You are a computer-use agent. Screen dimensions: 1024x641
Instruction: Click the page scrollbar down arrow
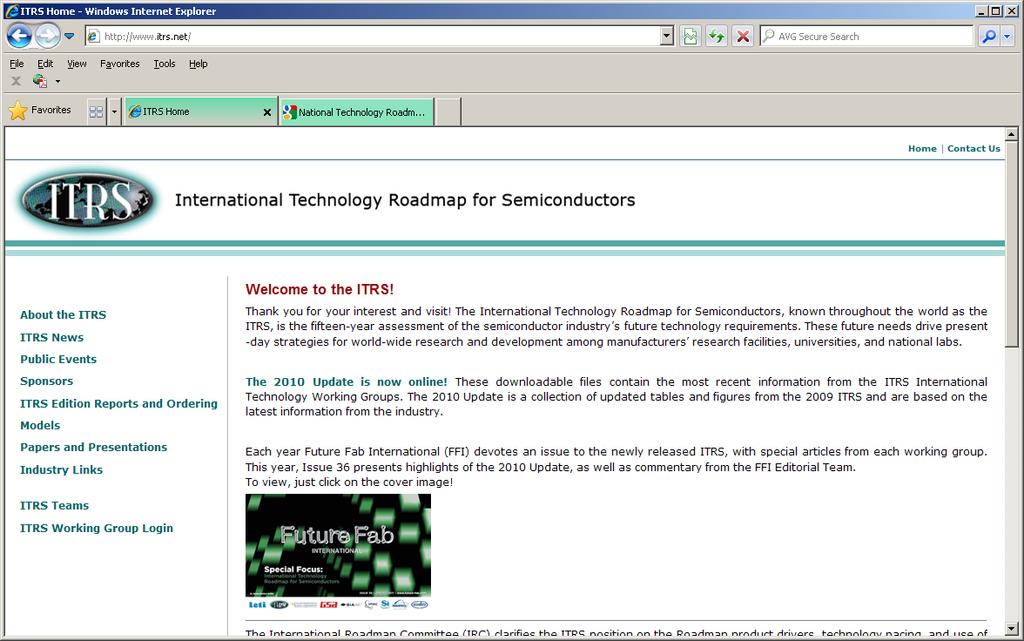click(1012, 629)
